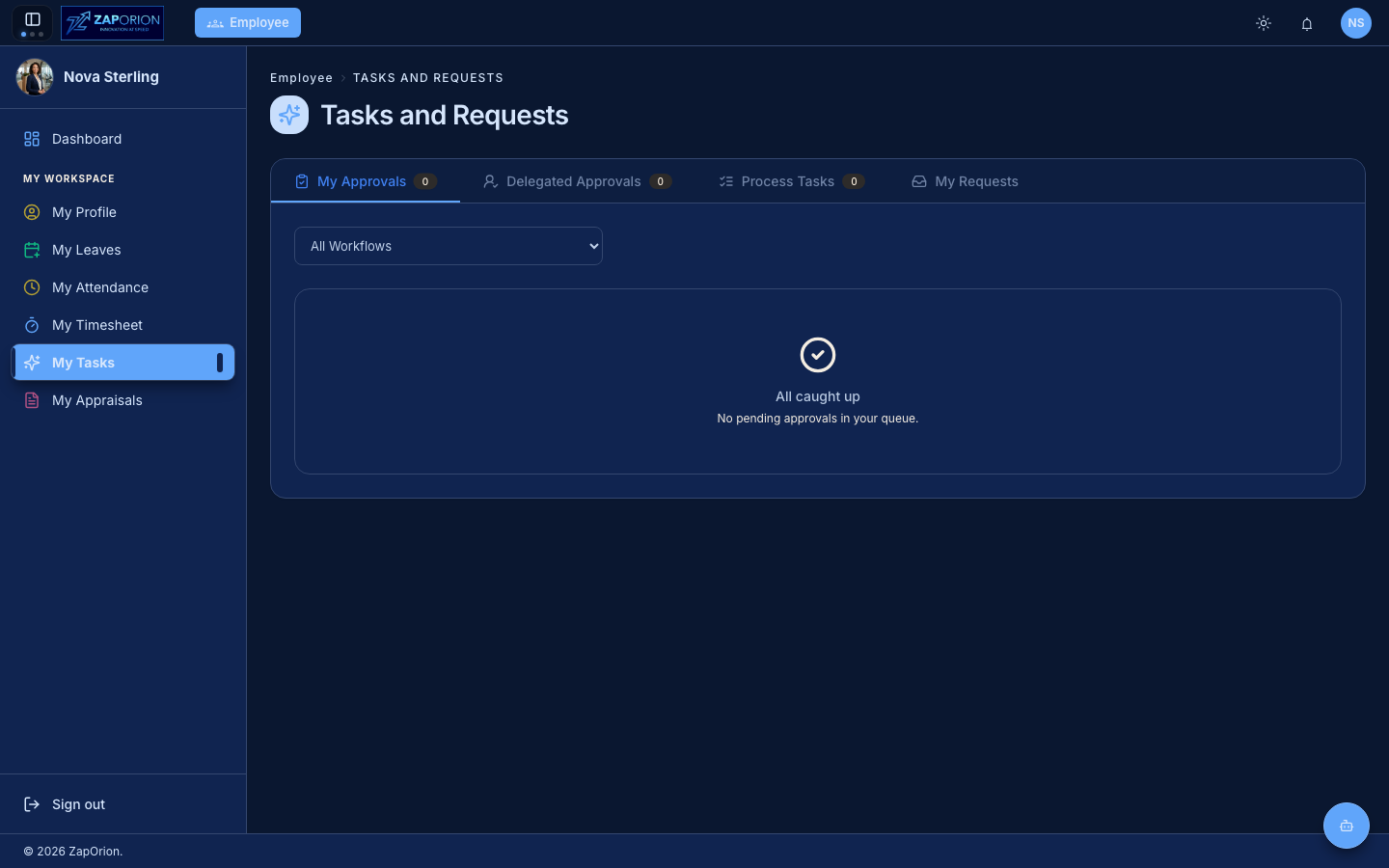The width and height of the screenshot is (1389, 868).
Task: Click the Nova Sterling name label
Action: tap(111, 77)
